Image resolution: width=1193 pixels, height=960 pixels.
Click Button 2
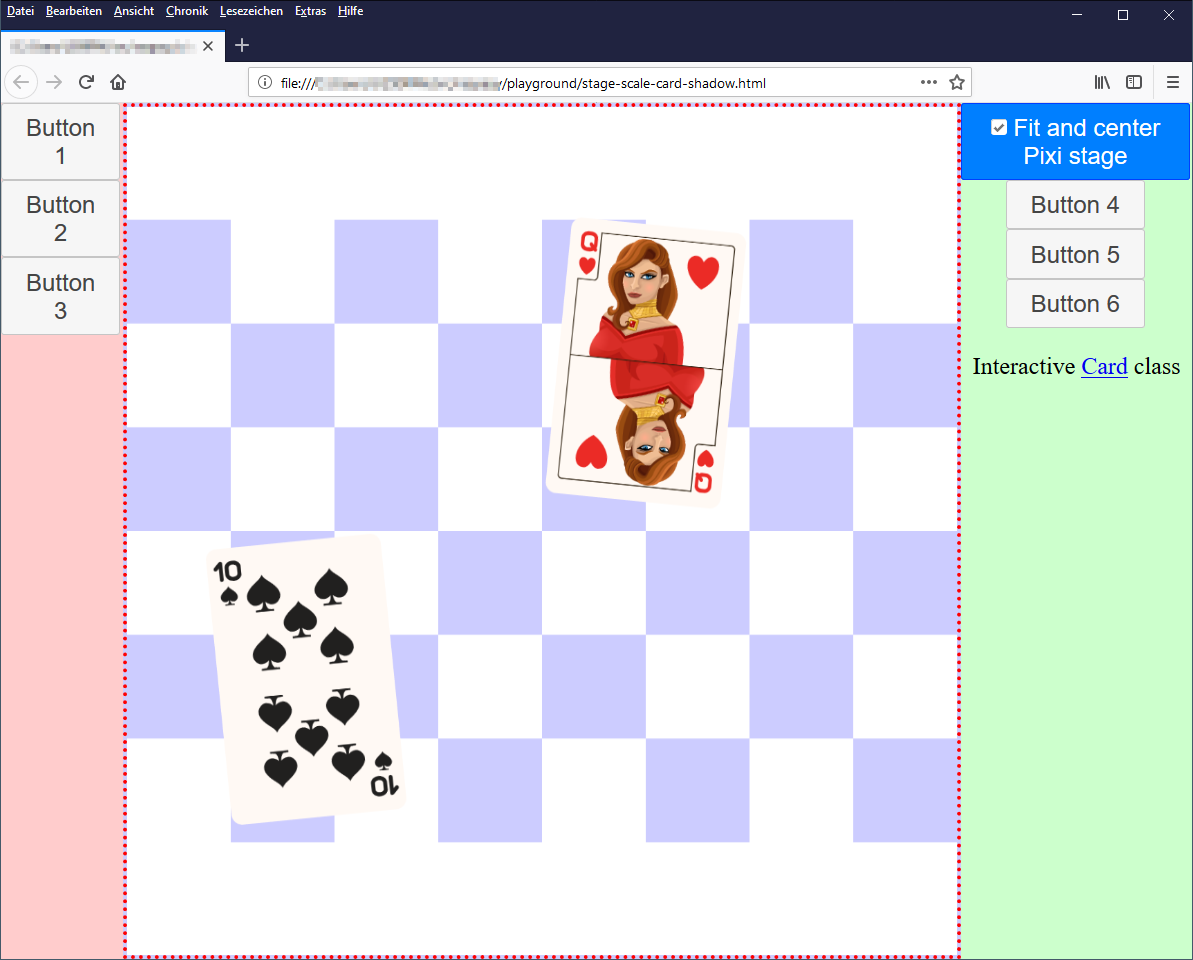(x=61, y=219)
